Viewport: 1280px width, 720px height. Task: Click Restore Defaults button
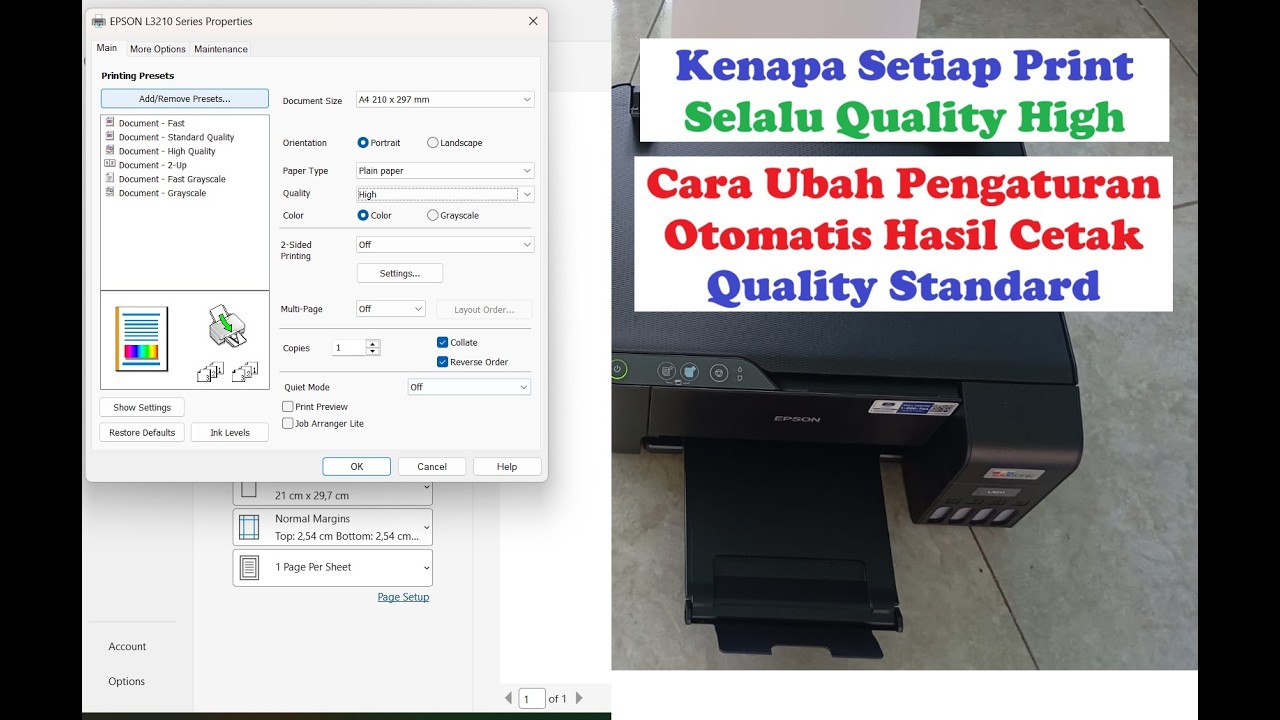(142, 433)
